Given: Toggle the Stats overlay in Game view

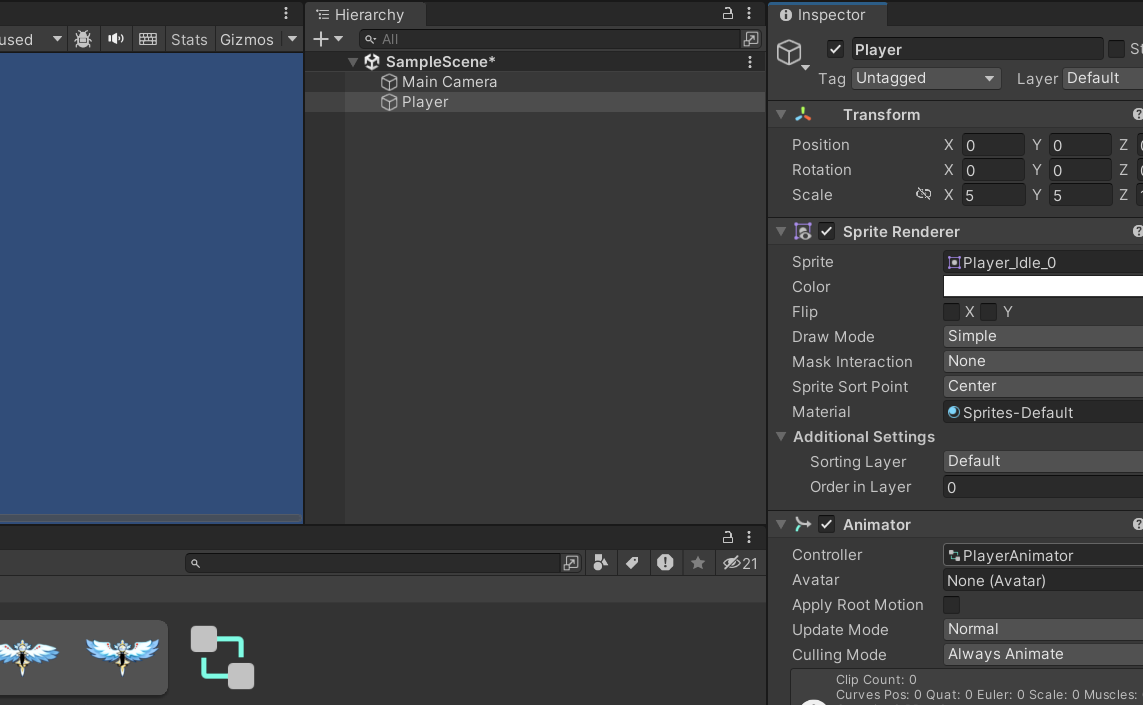Looking at the screenshot, I should (189, 39).
